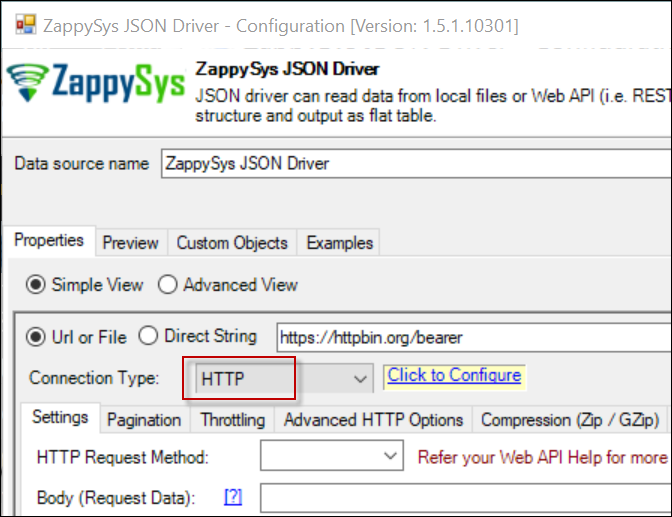This screenshot has height=517, width=672.
Task: Switch to the Properties tab
Action: click(49, 240)
